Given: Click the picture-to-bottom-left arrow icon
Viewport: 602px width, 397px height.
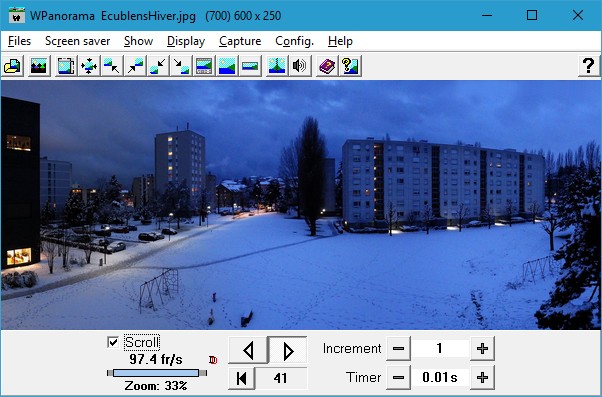Looking at the screenshot, I should click(x=158, y=66).
